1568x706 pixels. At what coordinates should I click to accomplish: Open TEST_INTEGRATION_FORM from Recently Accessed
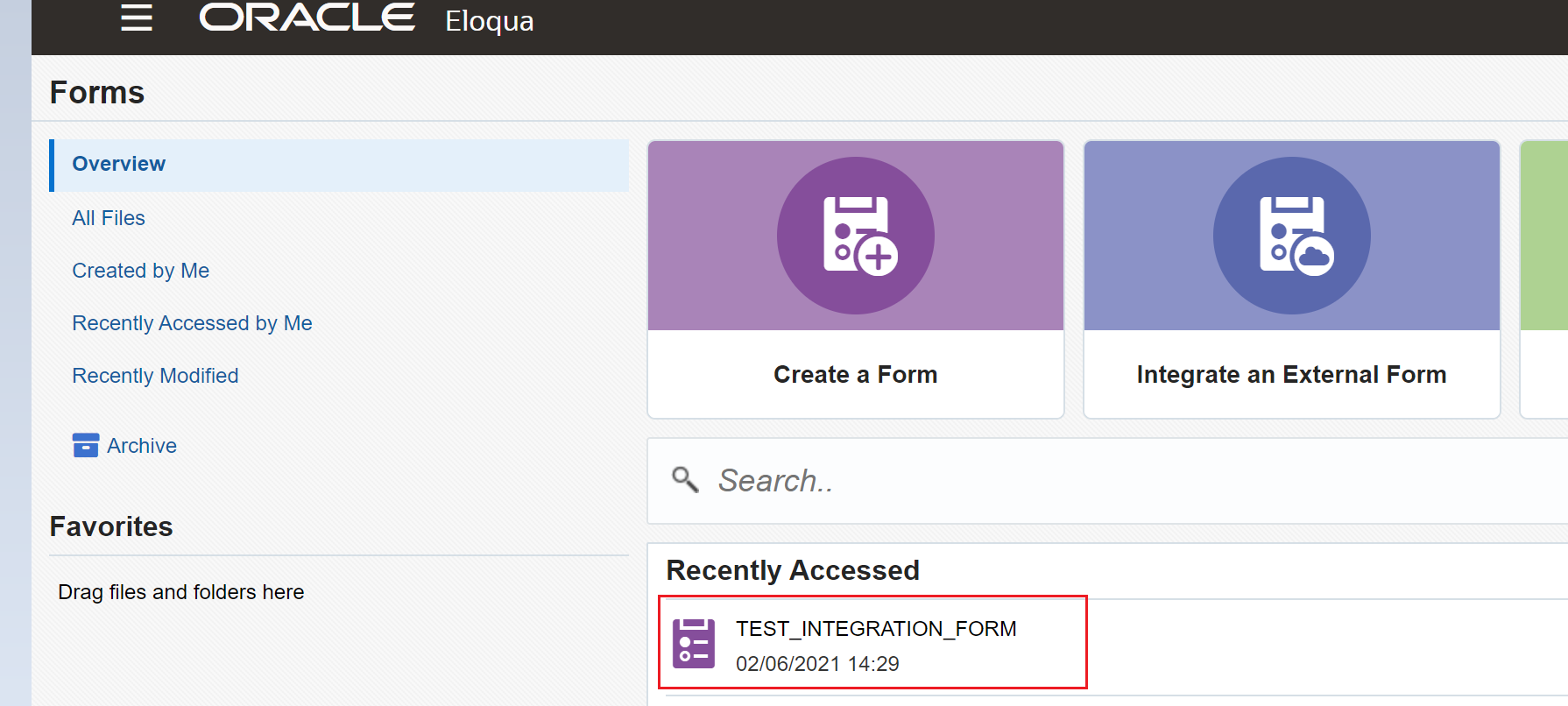[x=873, y=643]
